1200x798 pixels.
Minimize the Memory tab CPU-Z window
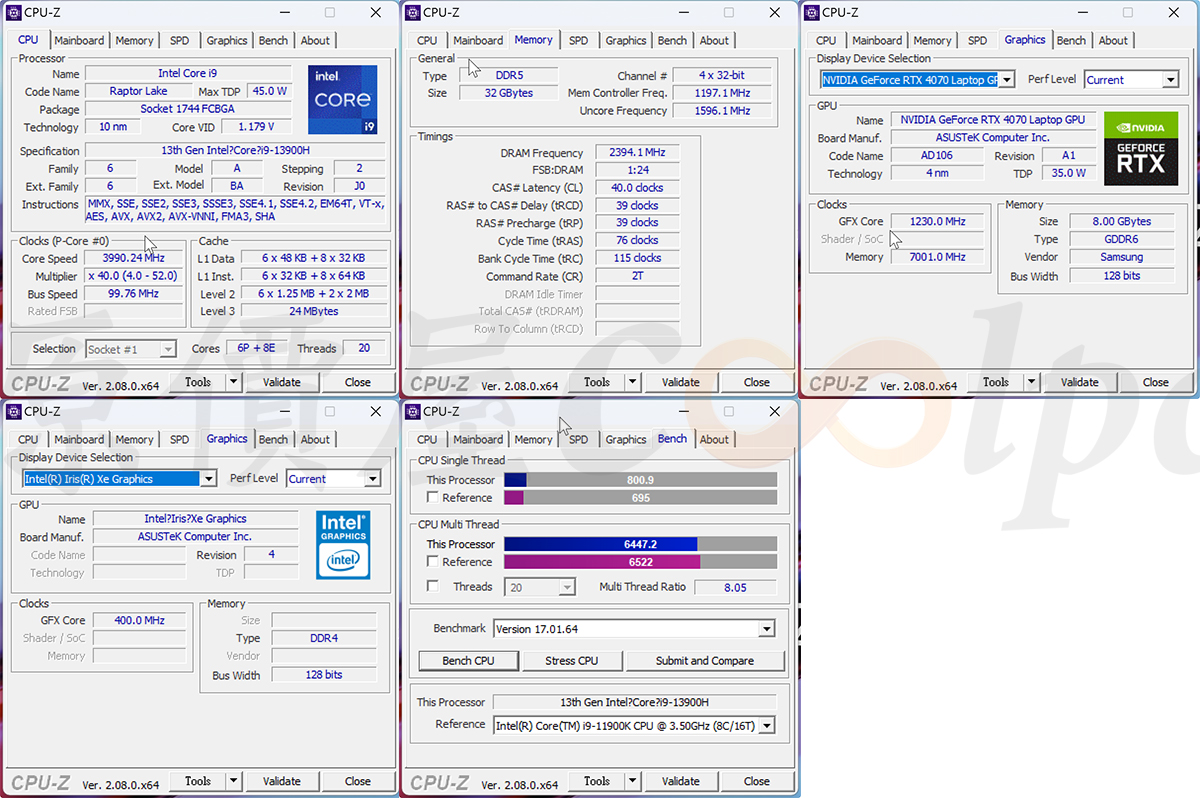684,12
